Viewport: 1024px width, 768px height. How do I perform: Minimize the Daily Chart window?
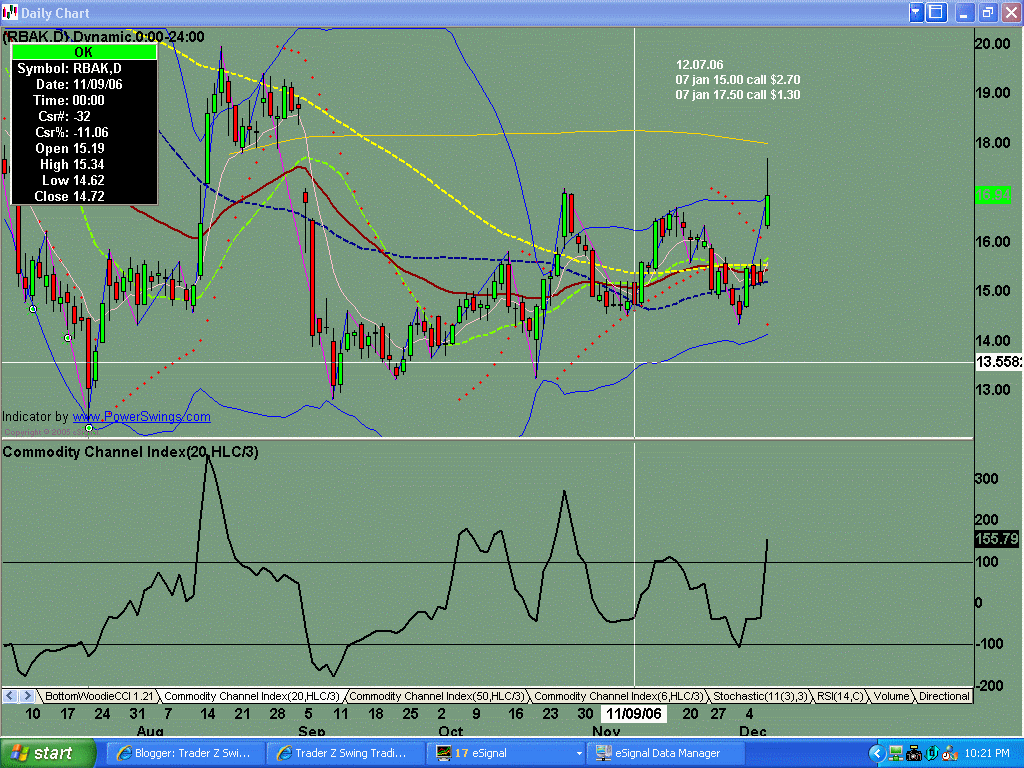point(965,12)
